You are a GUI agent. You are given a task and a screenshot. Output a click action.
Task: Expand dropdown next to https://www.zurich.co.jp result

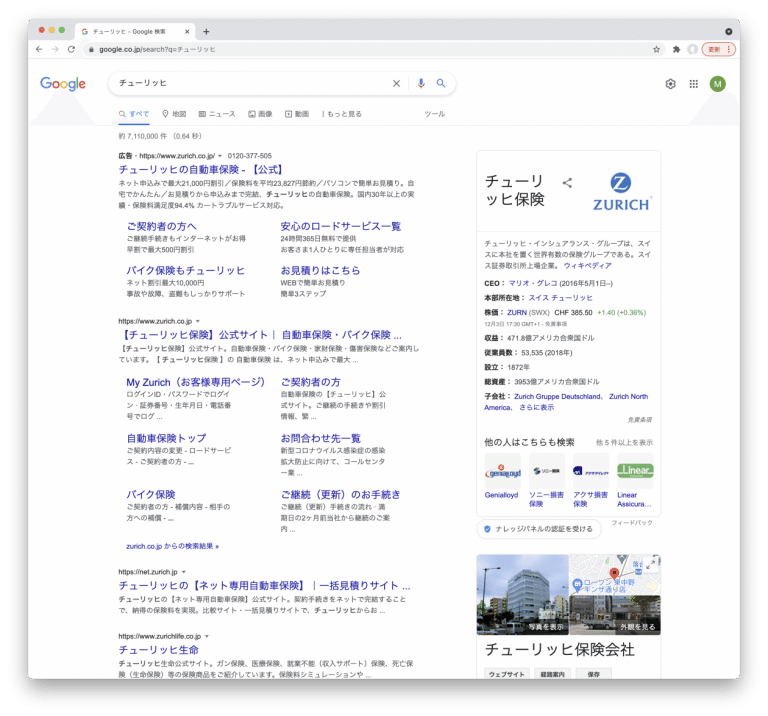click(x=198, y=321)
